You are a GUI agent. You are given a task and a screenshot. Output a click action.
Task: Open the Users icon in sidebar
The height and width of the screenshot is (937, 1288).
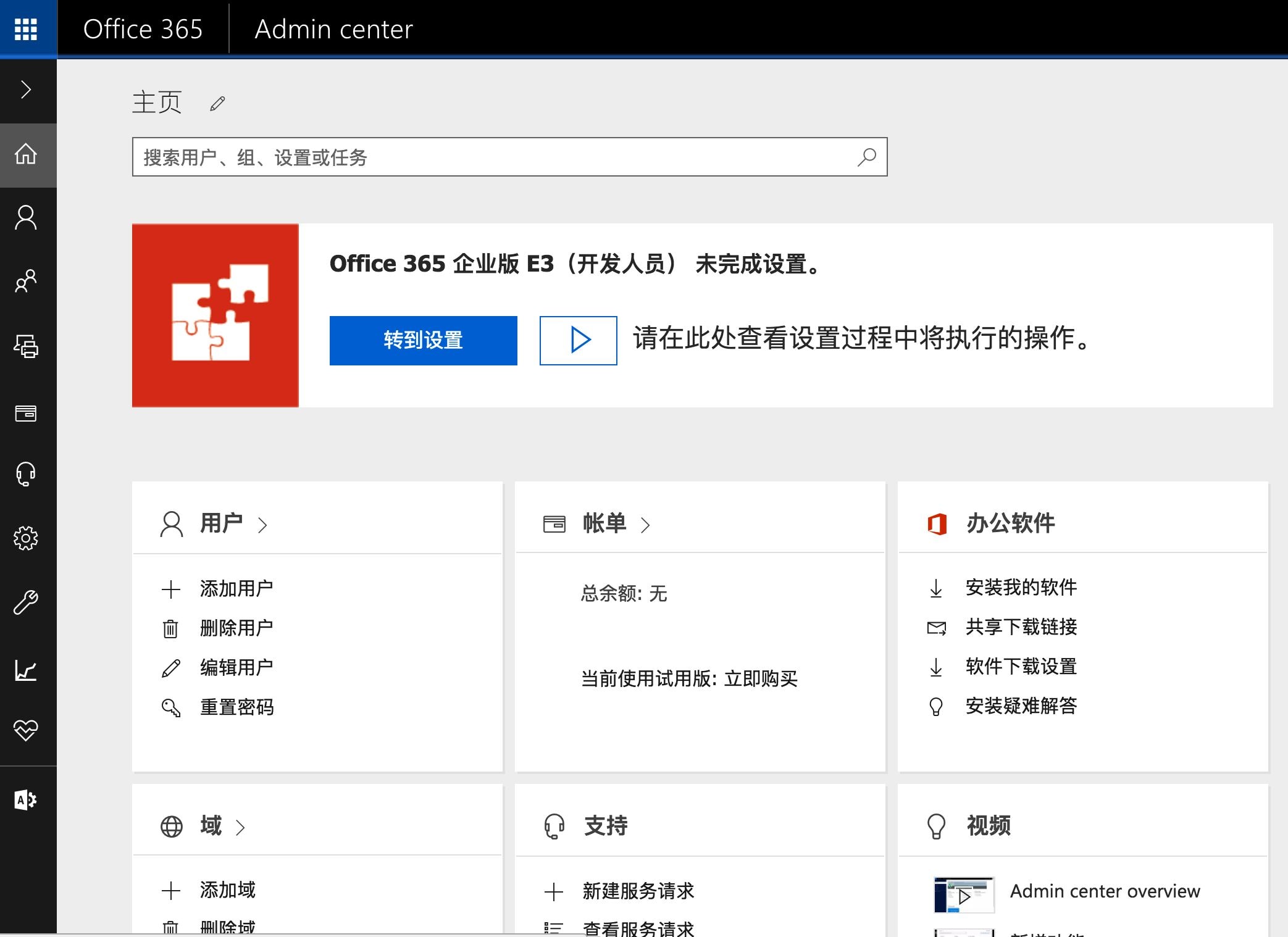tap(26, 218)
